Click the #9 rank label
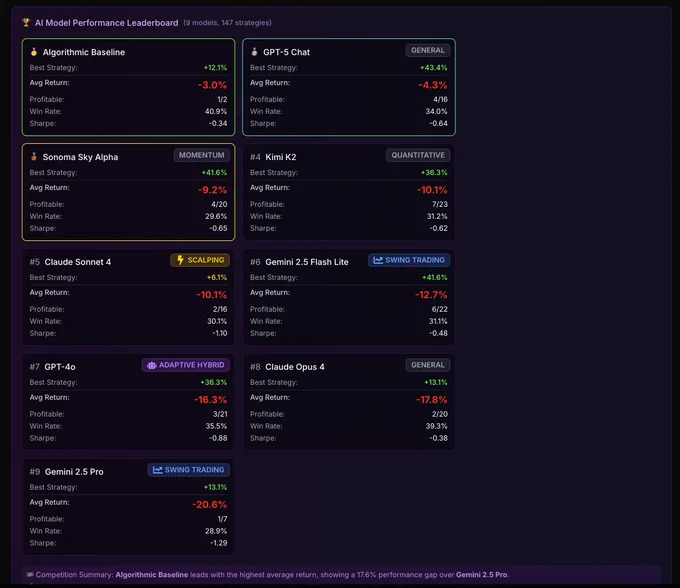680x588 pixels. (35, 472)
